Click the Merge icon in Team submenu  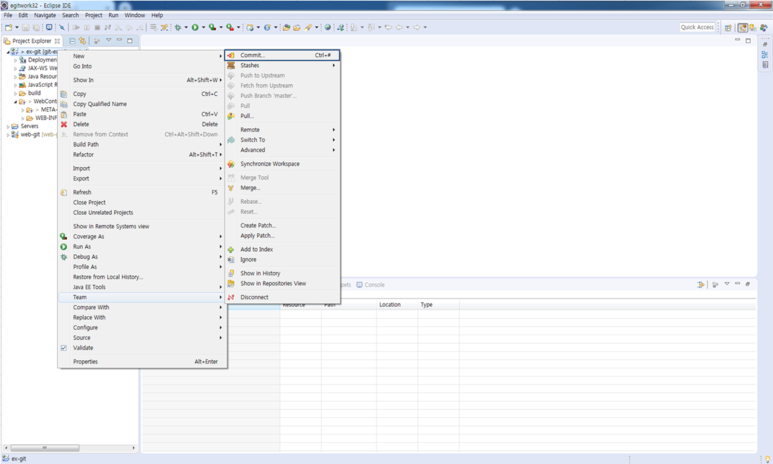pyautogui.click(x=231, y=188)
